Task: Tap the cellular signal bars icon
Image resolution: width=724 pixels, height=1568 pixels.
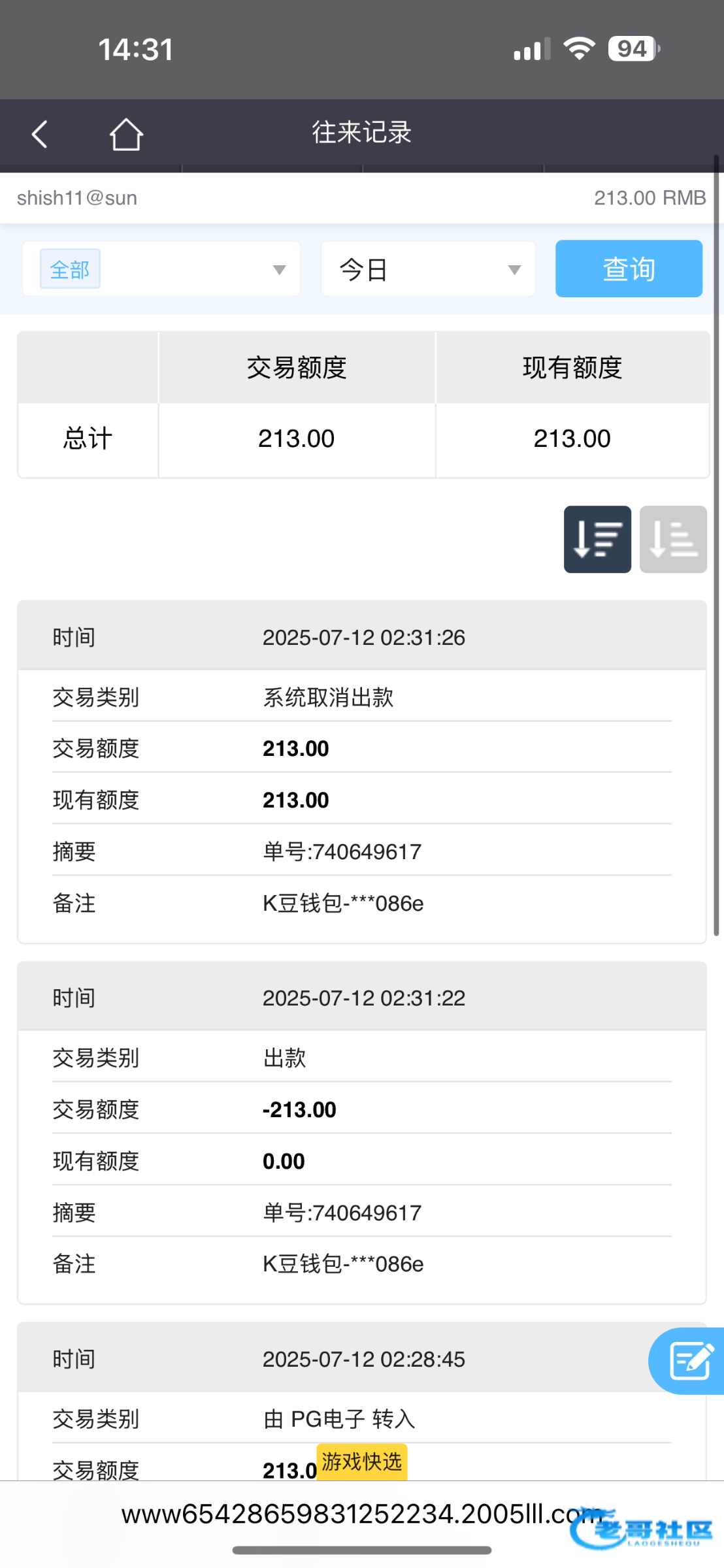Action: pyautogui.click(x=532, y=50)
